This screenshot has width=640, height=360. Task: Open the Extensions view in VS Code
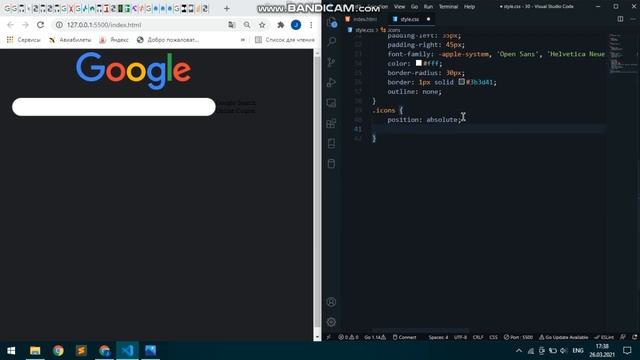pos(331,123)
